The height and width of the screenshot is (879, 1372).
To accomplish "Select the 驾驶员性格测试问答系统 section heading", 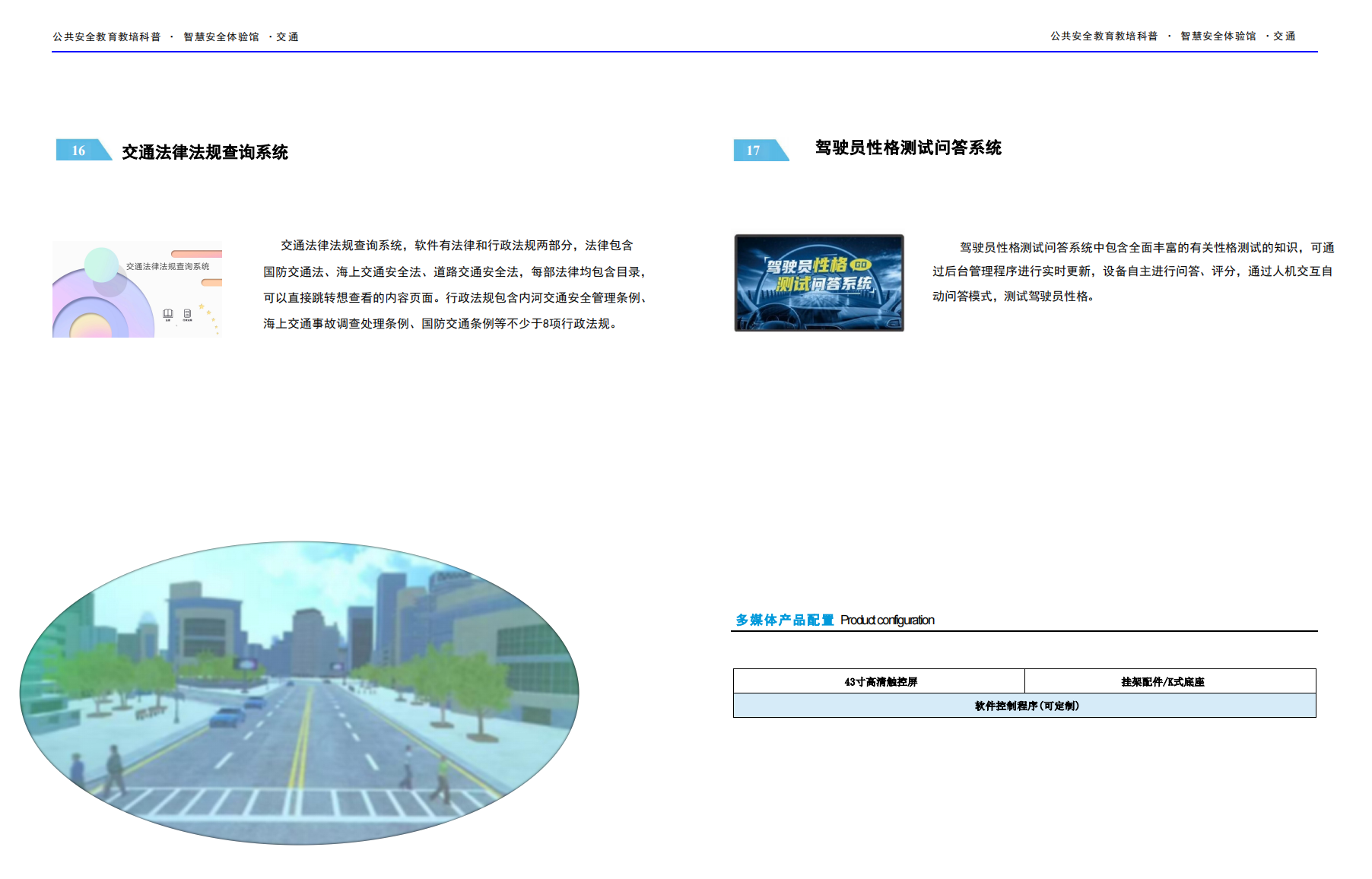I will 908,148.
